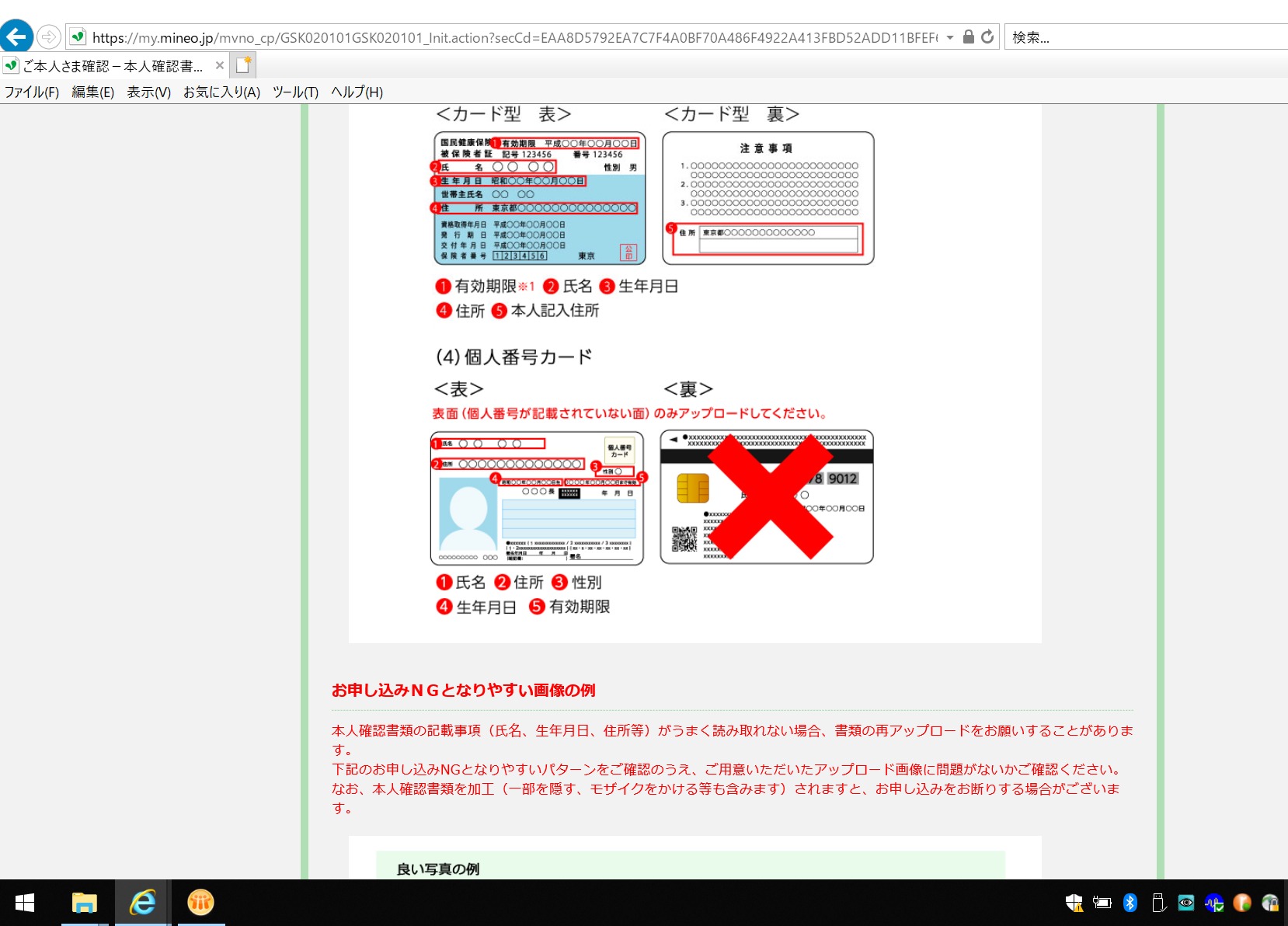Open the Windows Start menu

pyautogui.click(x=25, y=903)
